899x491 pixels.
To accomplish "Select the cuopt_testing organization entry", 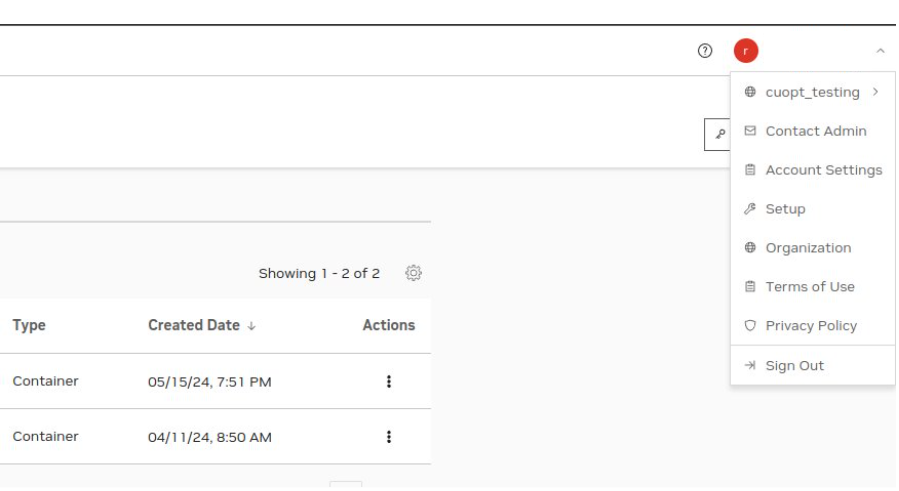I will (812, 92).
